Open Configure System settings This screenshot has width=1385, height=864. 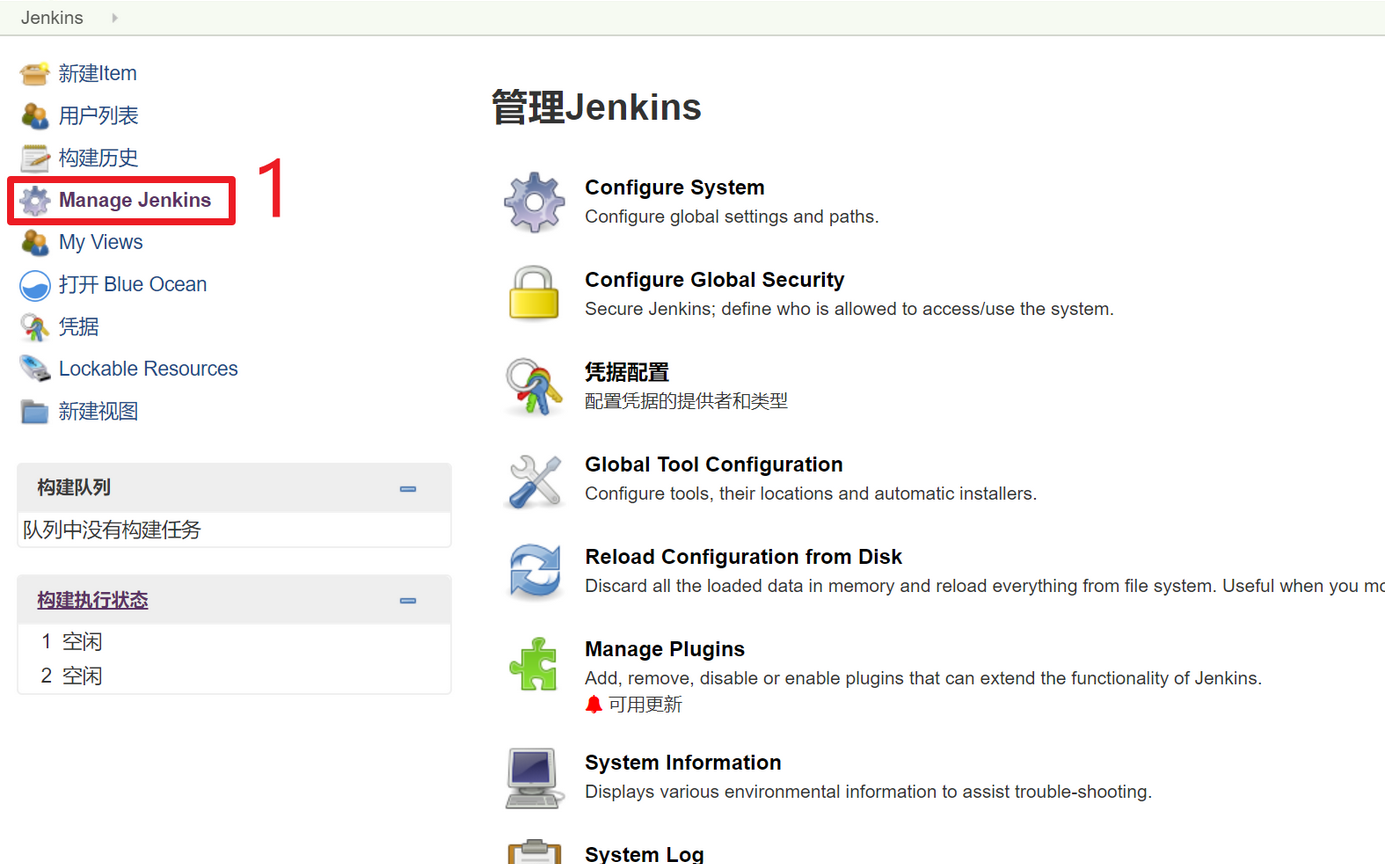(x=675, y=187)
